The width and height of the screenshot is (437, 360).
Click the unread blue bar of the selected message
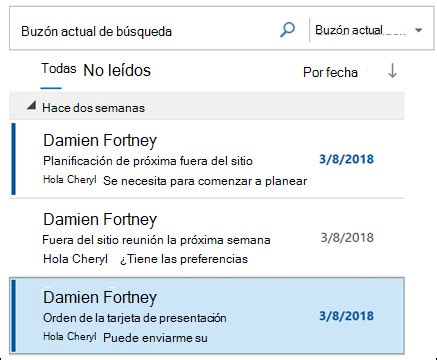(13, 315)
